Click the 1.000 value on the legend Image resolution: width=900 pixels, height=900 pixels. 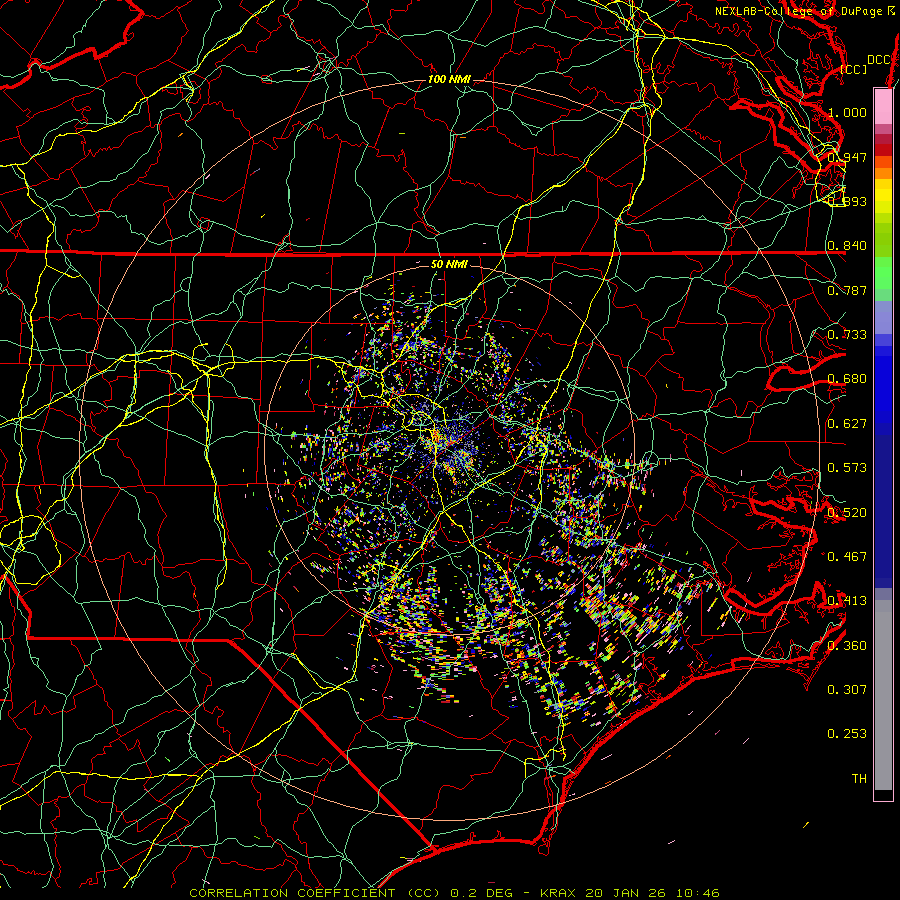click(x=847, y=112)
